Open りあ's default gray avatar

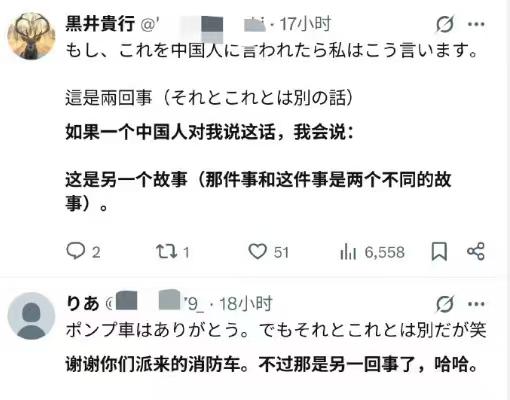tap(31, 316)
